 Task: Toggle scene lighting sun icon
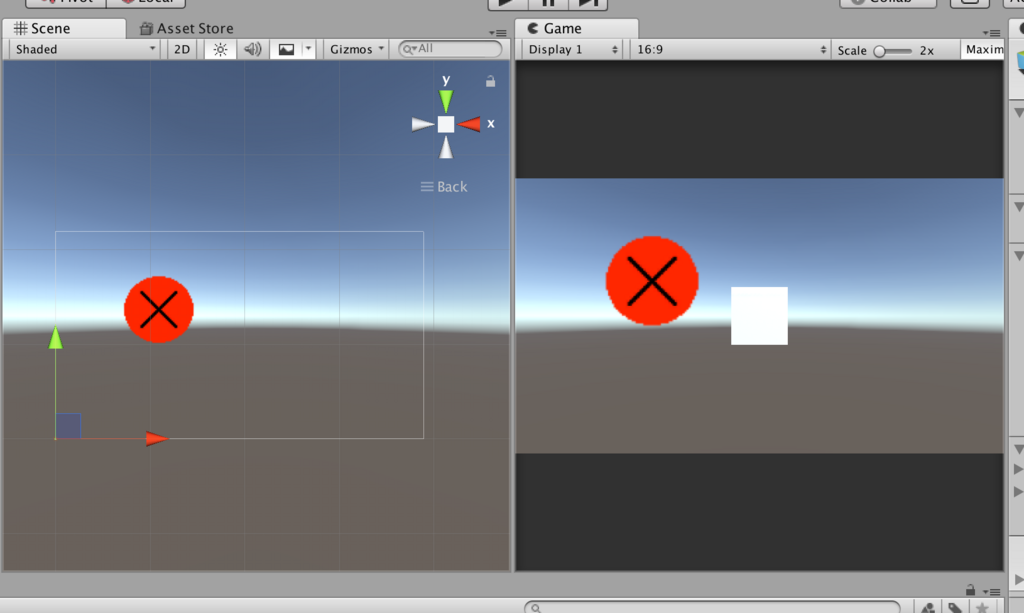point(220,49)
